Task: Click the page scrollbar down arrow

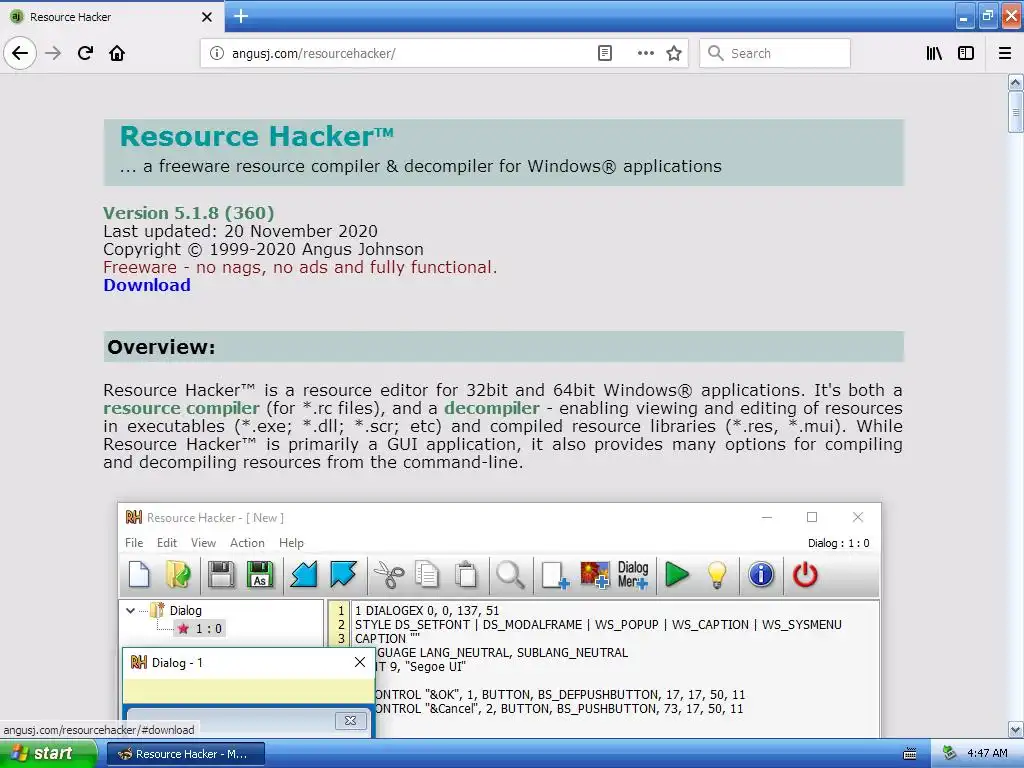Action: tap(1016, 729)
